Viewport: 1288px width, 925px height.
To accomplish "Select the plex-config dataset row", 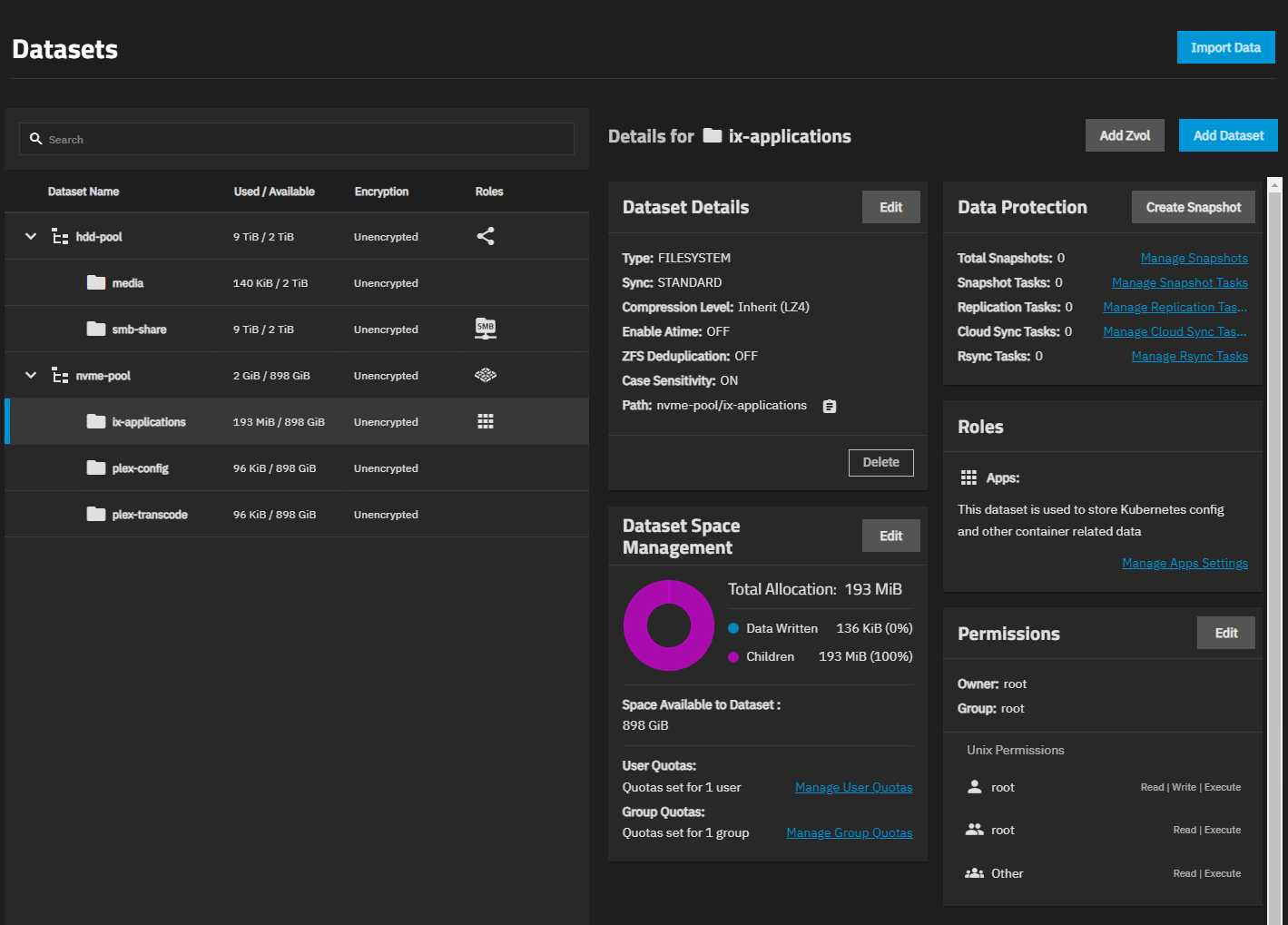I will pyautogui.click(x=297, y=467).
